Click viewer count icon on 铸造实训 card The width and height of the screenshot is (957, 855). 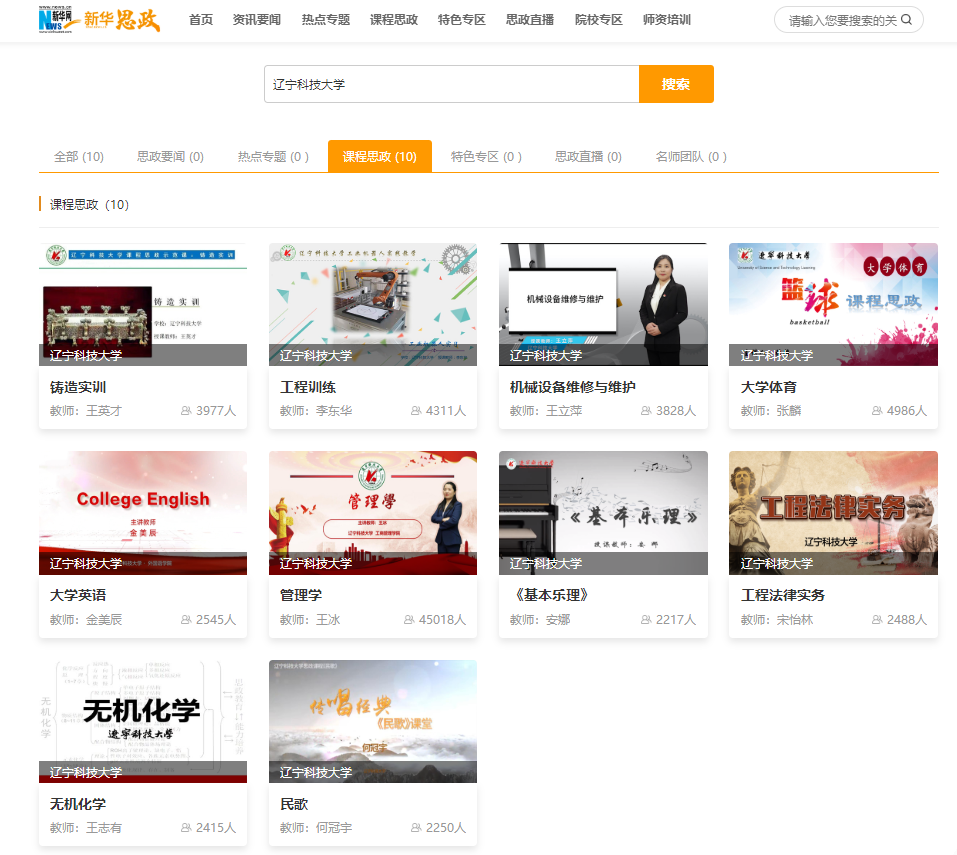click(186, 411)
